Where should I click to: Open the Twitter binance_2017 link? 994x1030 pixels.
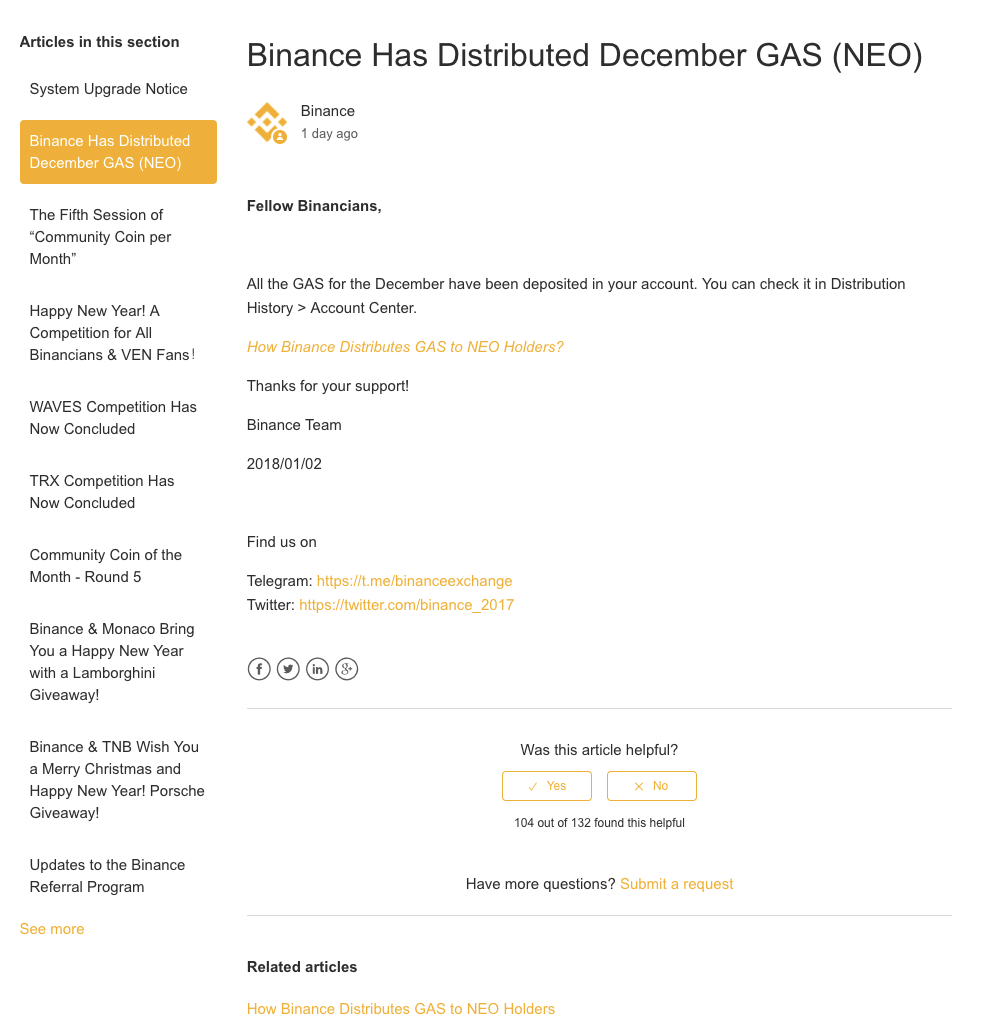pyautogui.click(x=407, y=604)
